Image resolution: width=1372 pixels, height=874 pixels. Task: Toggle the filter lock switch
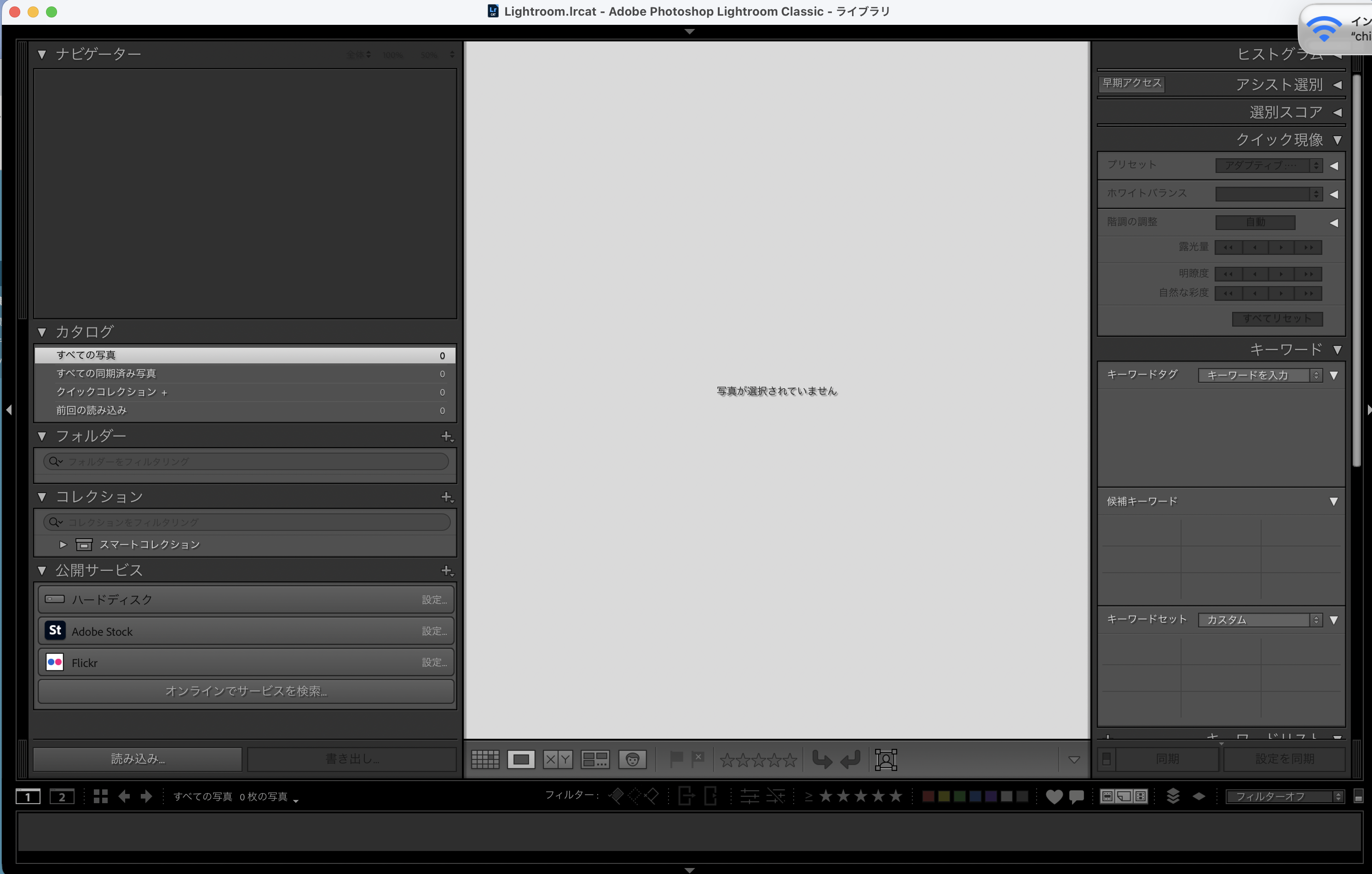pyautogui.click(x=1358, y=797)
